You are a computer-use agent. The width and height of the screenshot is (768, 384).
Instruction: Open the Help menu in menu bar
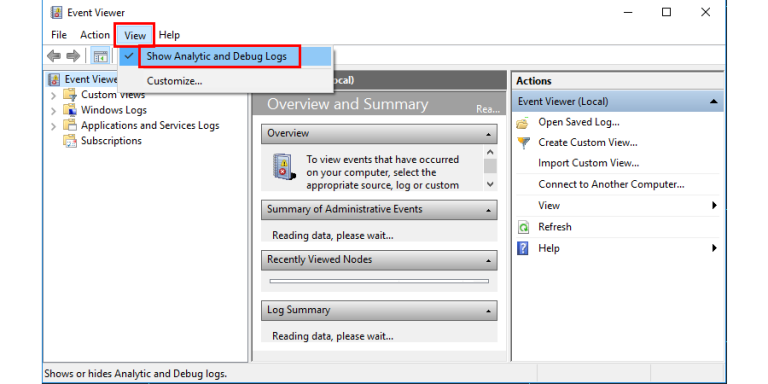click(x=169, y=35)
